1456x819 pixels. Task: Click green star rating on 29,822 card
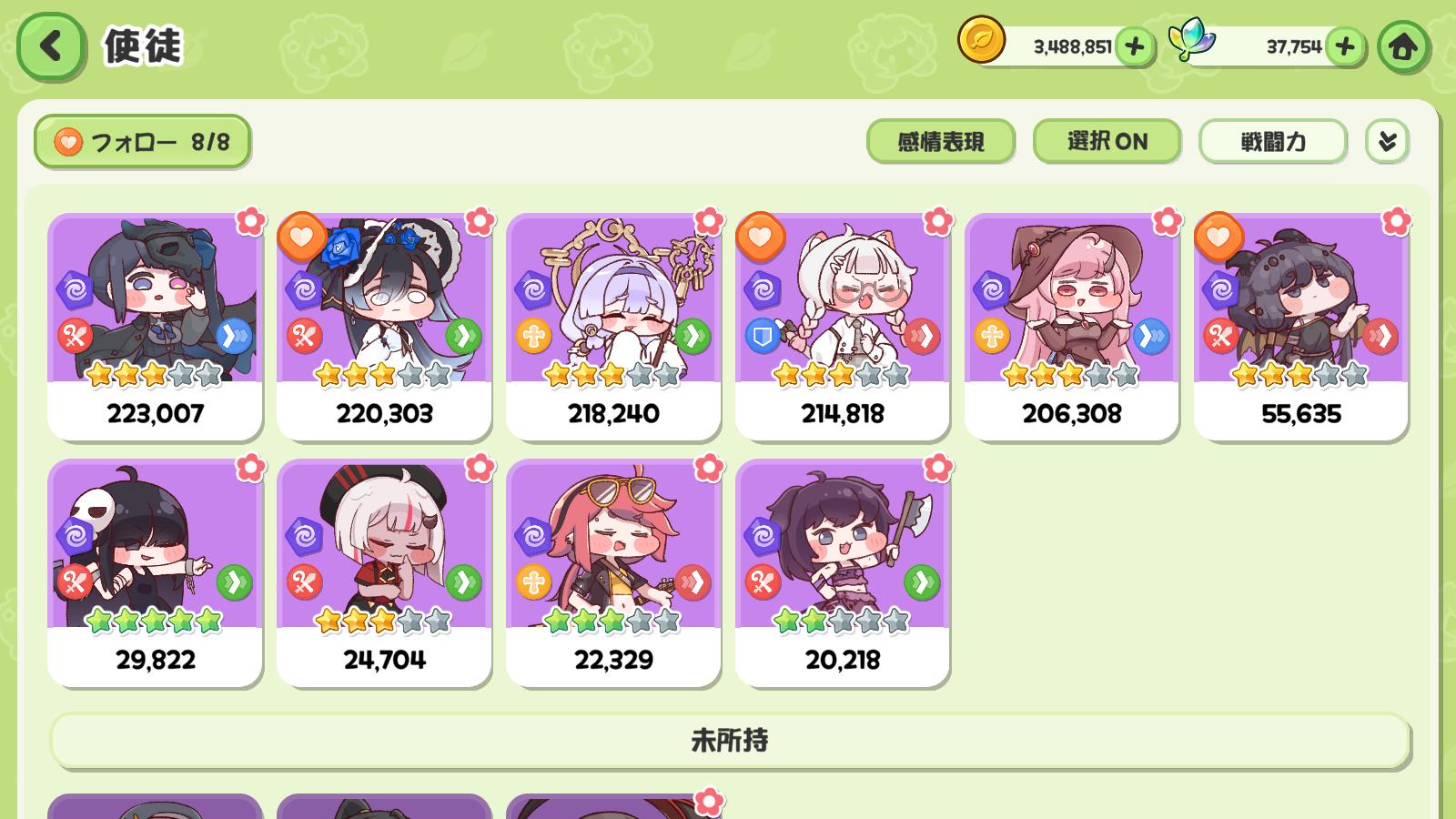click(154, 621)
